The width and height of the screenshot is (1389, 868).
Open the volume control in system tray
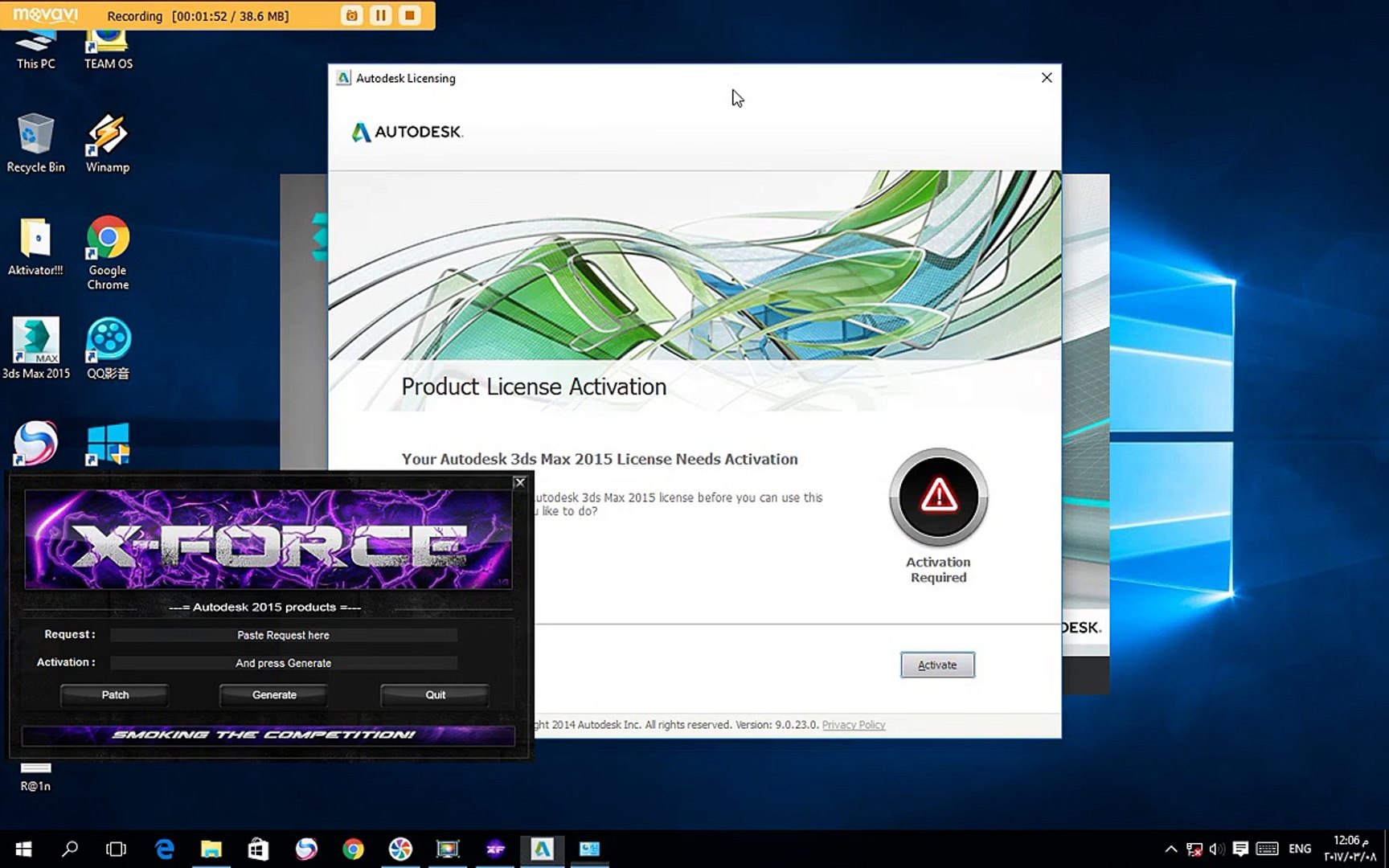click(1216, 850)
